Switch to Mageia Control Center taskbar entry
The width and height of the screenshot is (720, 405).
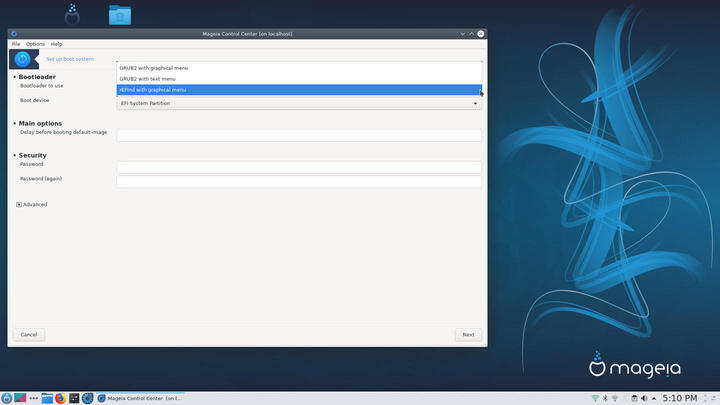coord(140,398)
